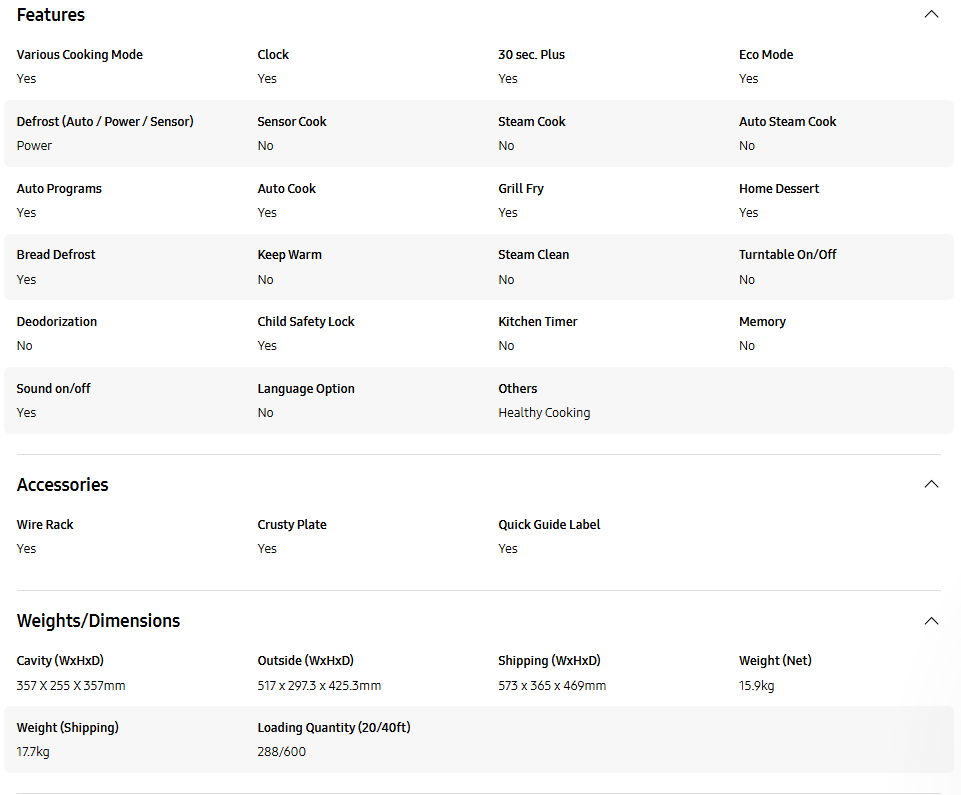Click the Healthy Cooking value text
Screen dimensions: 961x795
[544, 413]
